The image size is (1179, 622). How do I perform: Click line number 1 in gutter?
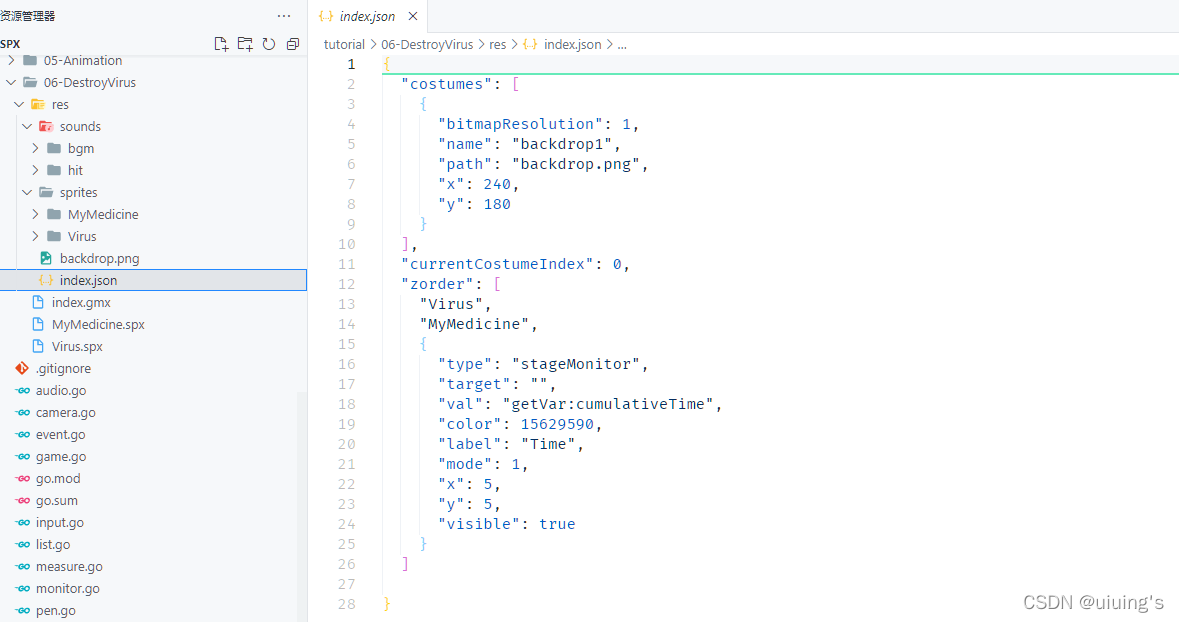(350, 64)
